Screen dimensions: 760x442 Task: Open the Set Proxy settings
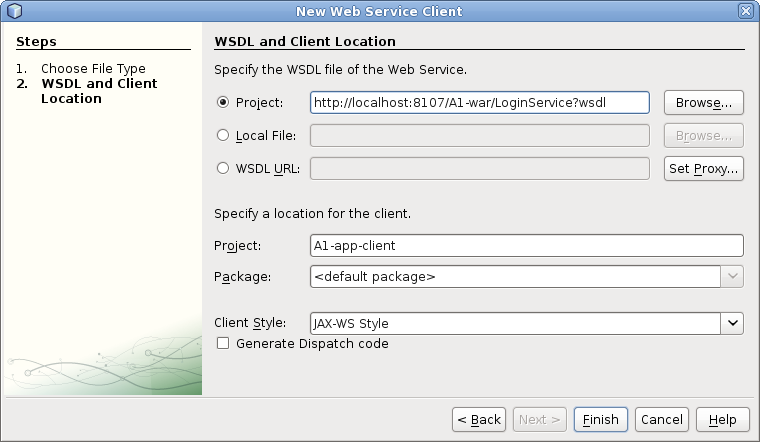[x=704, y=168]
